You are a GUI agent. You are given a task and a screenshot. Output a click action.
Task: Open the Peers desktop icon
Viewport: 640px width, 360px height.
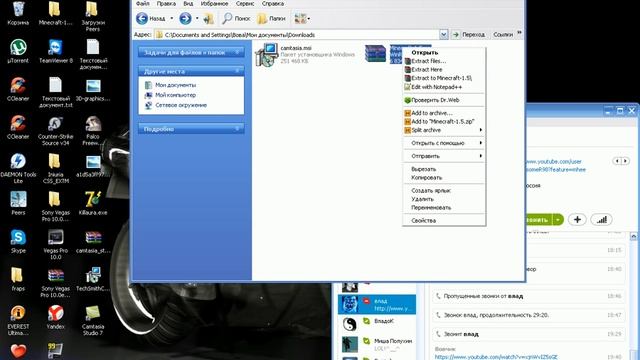pyautogui.click(x=18, y=203)
